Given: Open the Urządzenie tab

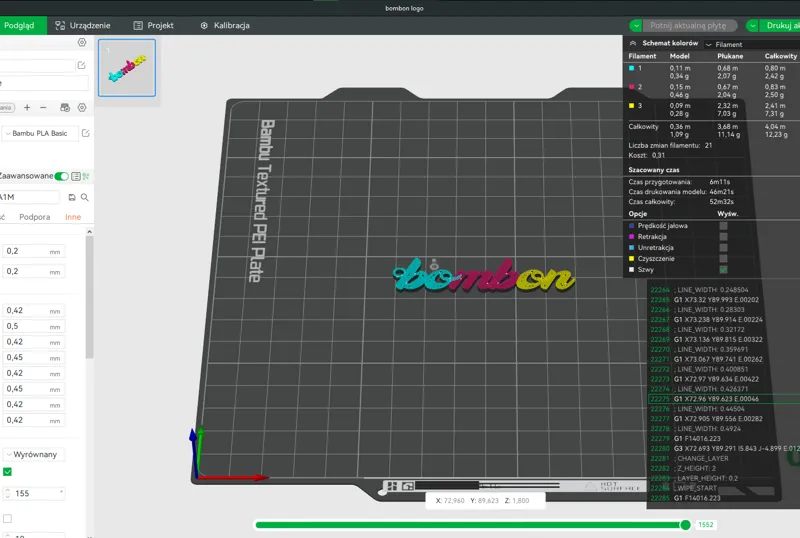Looking at the screenshot, I should click(x=83, y=26).
